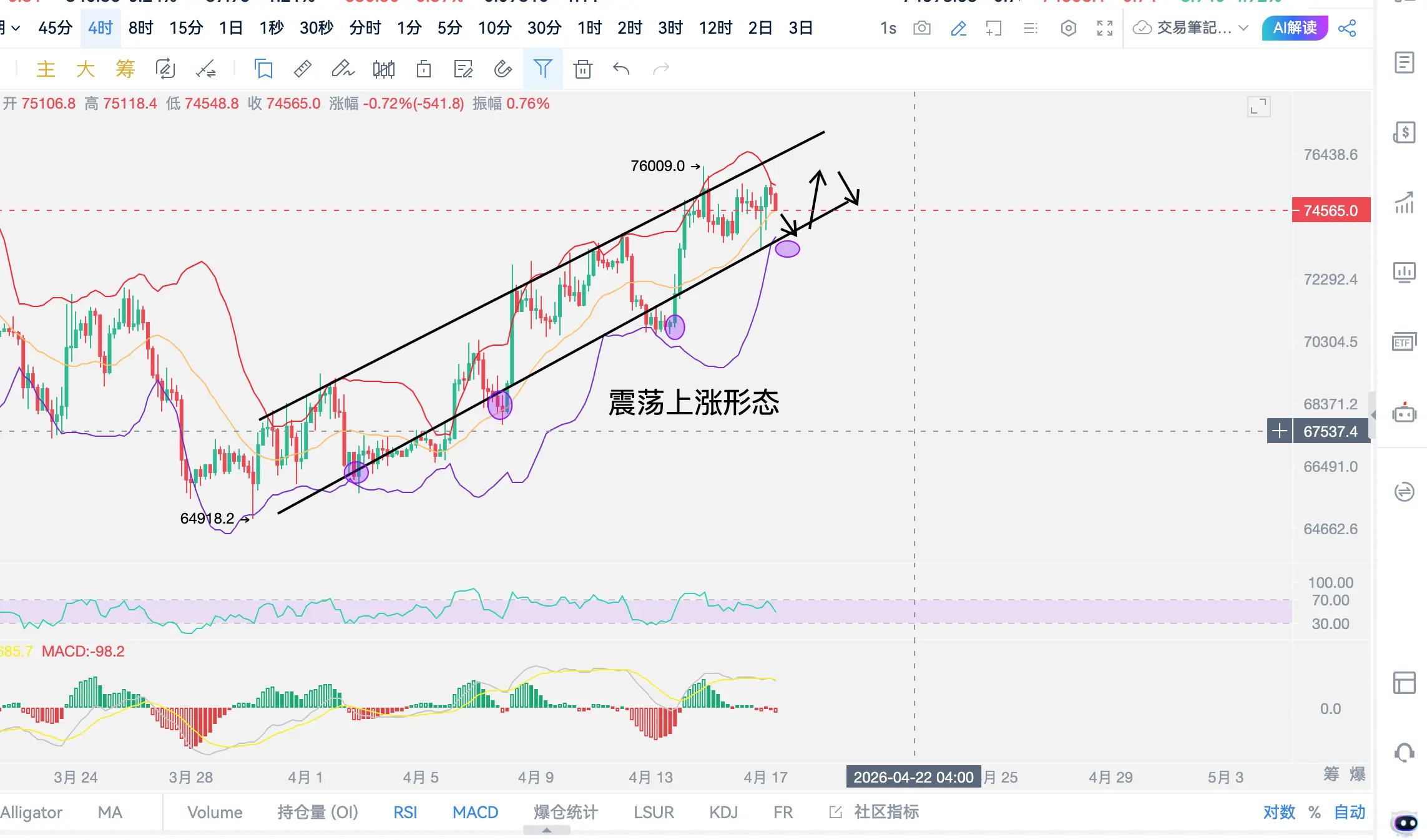Click the plus button at 67537.4 price

tap(1279, 431)
